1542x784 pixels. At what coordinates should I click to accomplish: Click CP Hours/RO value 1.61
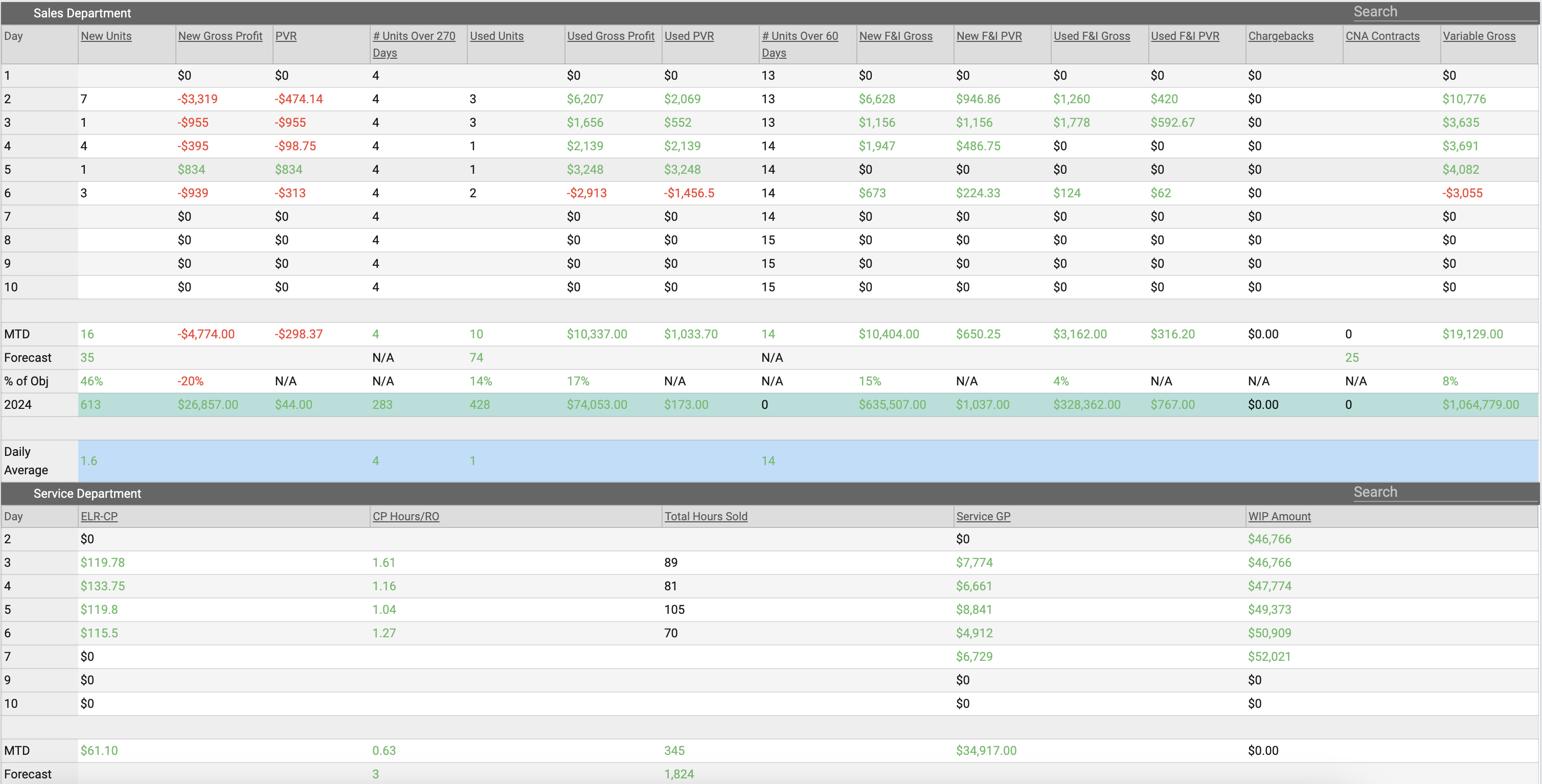click(383, 563)
